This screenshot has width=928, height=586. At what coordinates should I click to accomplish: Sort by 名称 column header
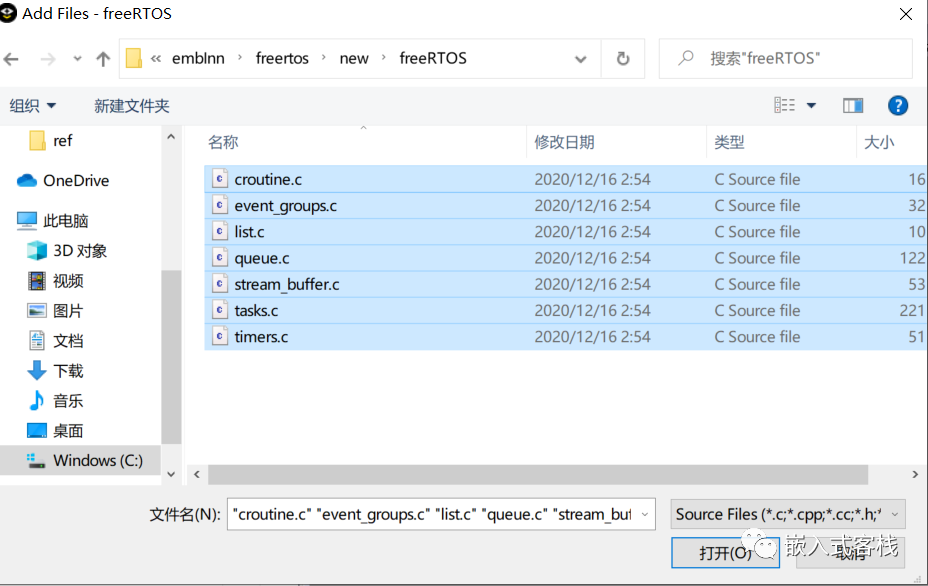[x=223, y=142]
